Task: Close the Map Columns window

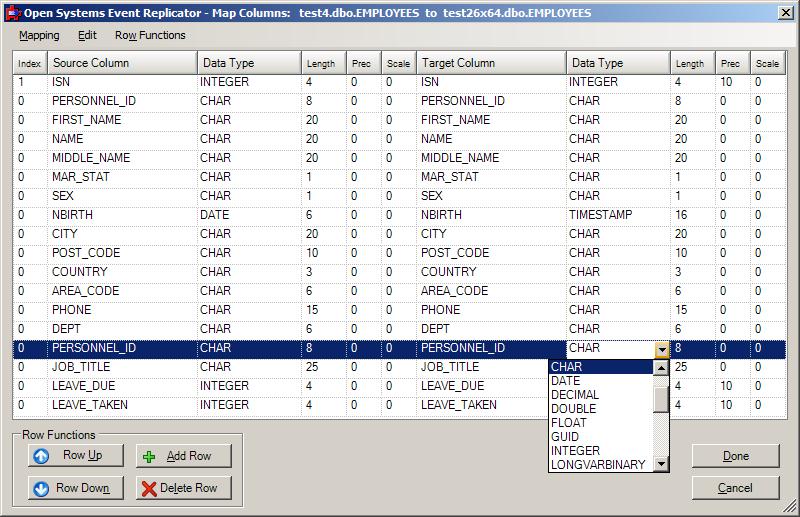Action: [x=786, y=13]
